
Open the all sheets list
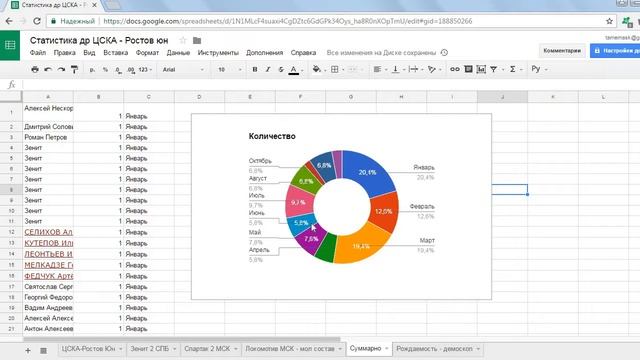pyautogui.click(x=43, y=350)
